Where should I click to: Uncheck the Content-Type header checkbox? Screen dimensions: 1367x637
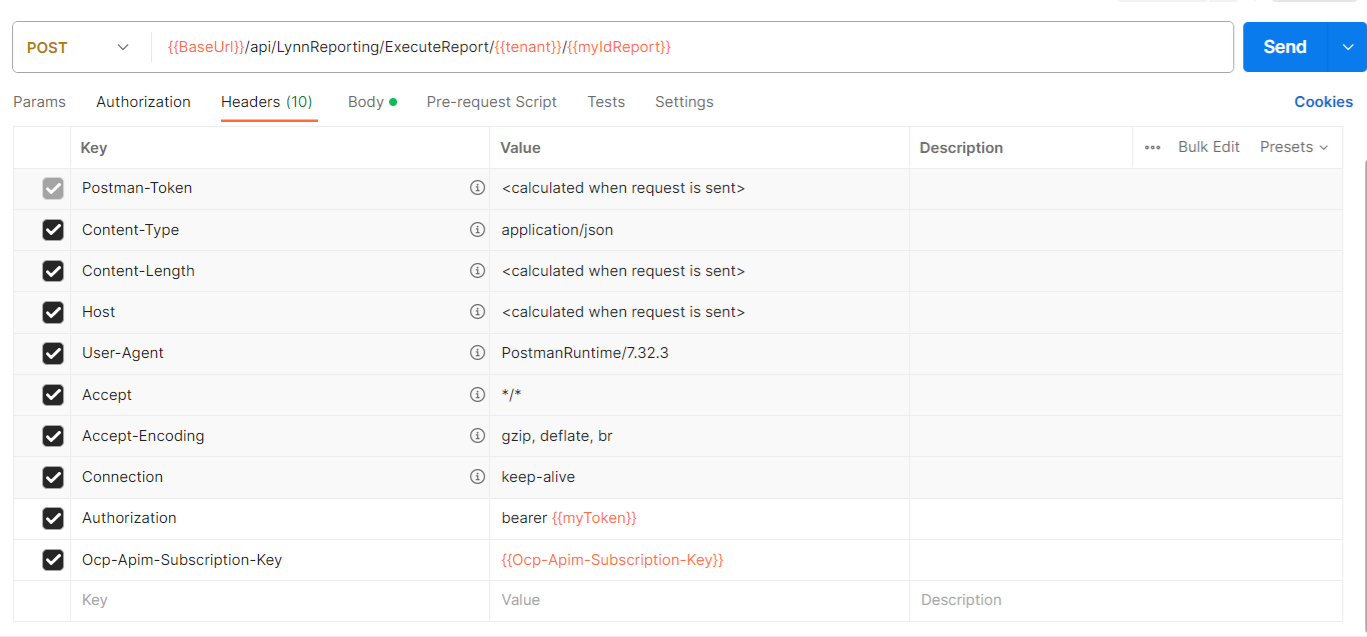(53, 230)
